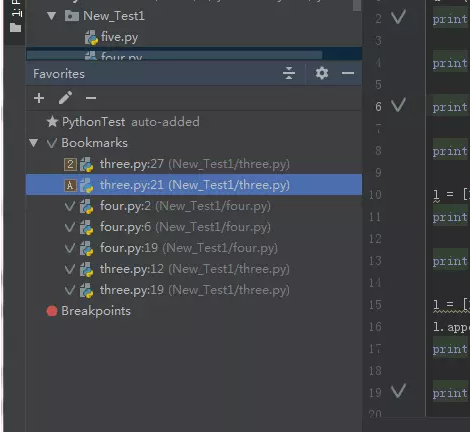Click the star icon beside PythonTest
Screen dimensions: 470x432
pos(52,122)
